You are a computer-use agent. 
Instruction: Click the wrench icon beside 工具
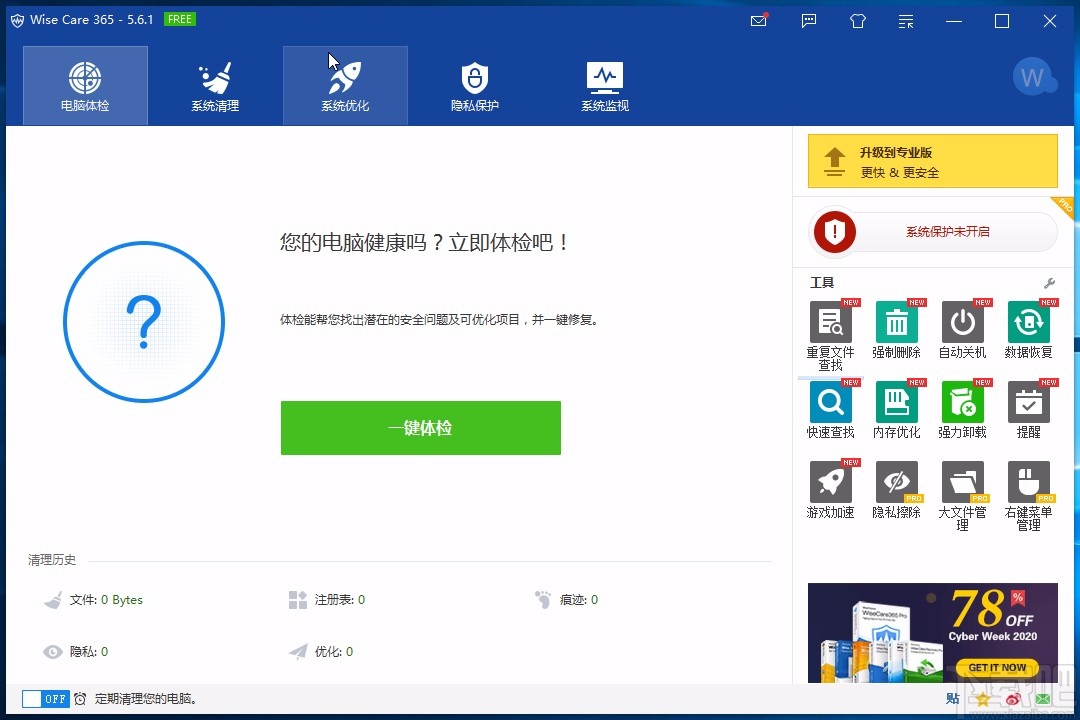coord(1049,283)
